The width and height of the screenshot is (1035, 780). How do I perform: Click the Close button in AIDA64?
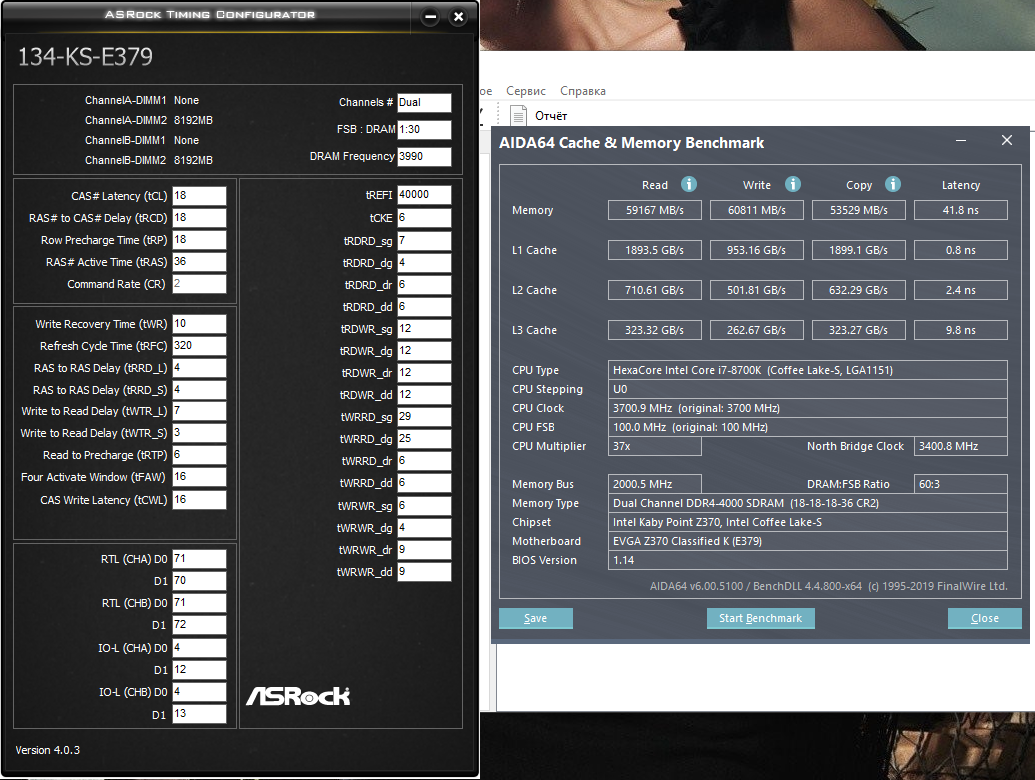(984, 618)
